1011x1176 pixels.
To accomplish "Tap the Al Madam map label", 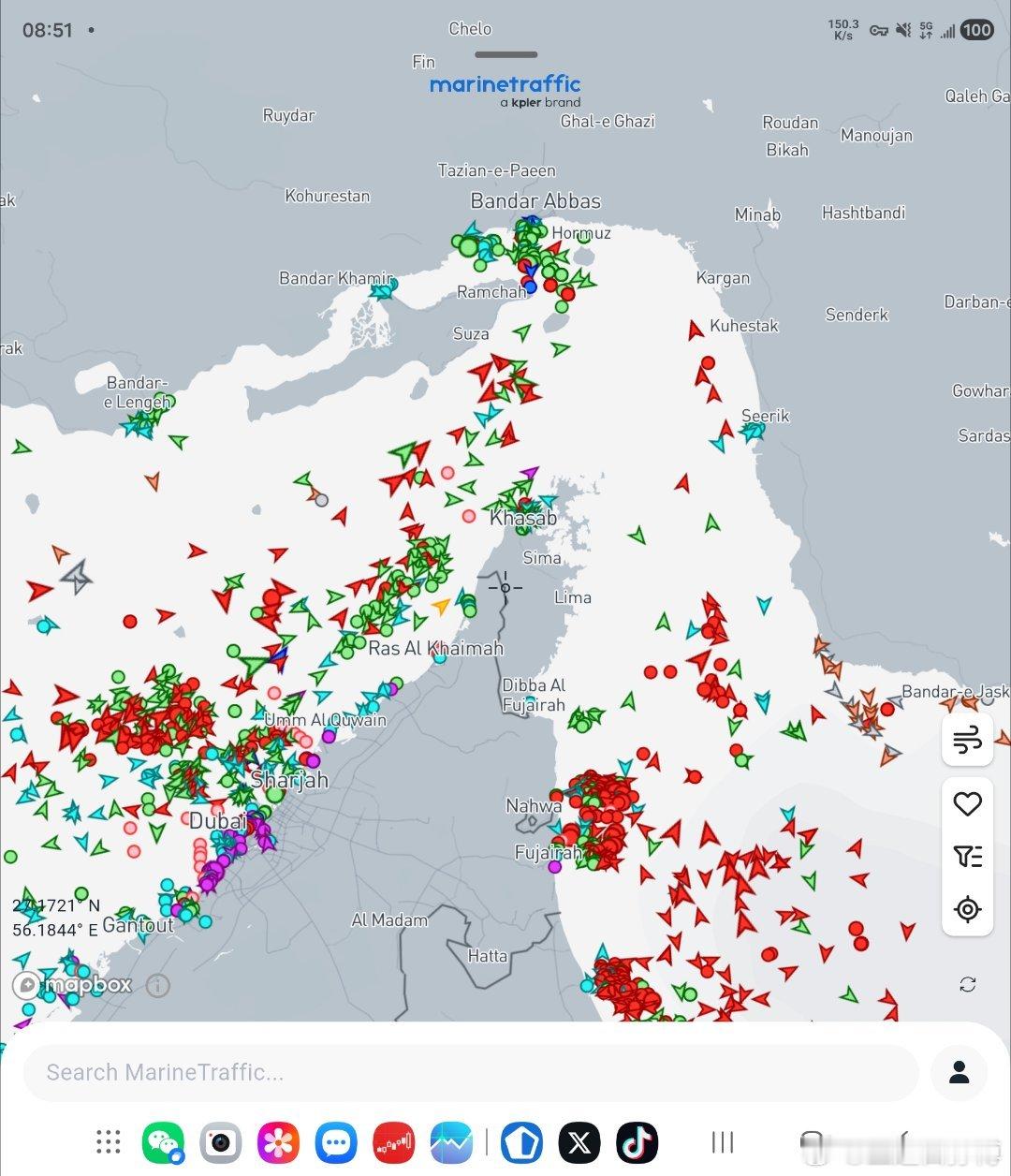I will [x=389, y=920].
